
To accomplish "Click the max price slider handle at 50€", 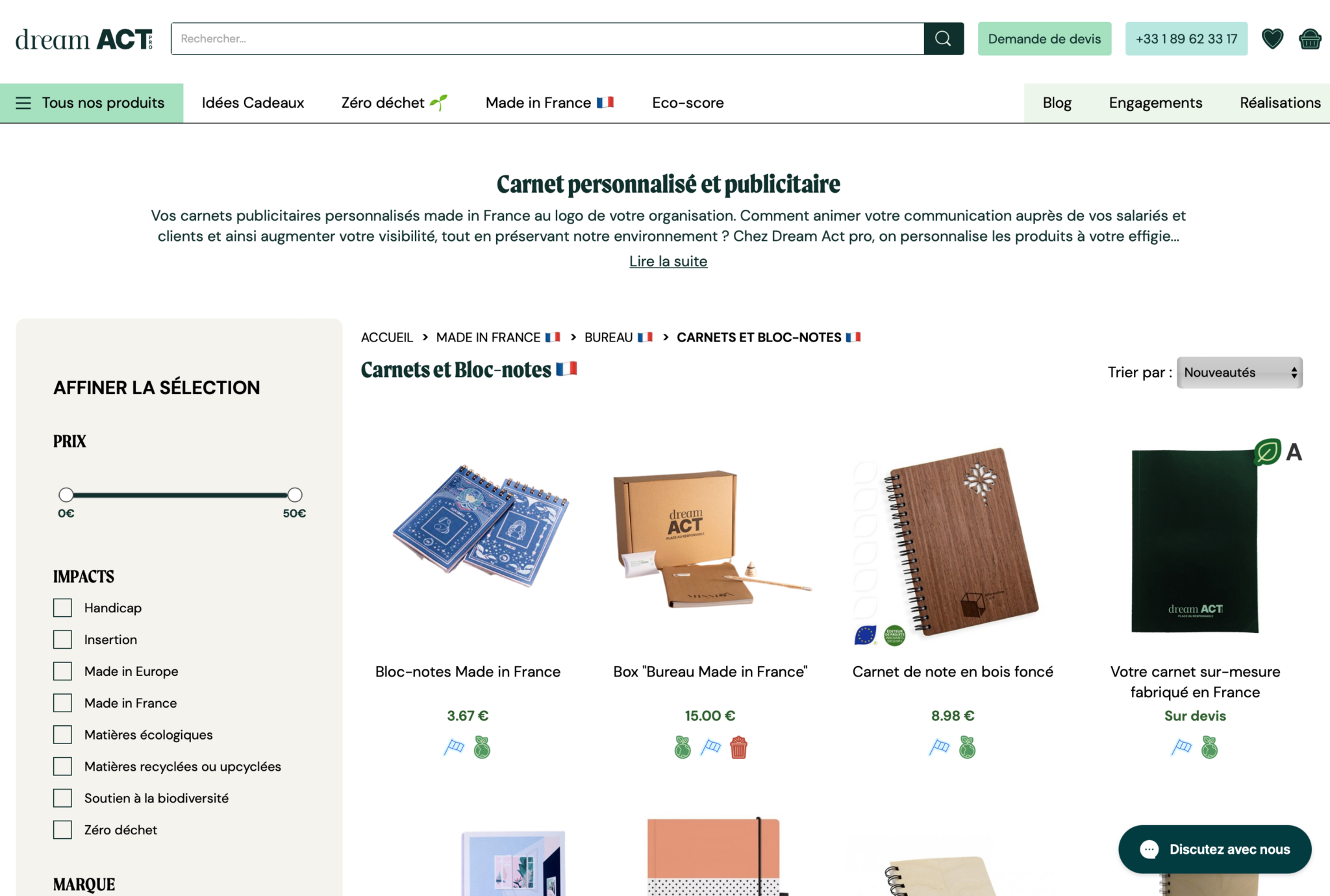I will [295, 495].
